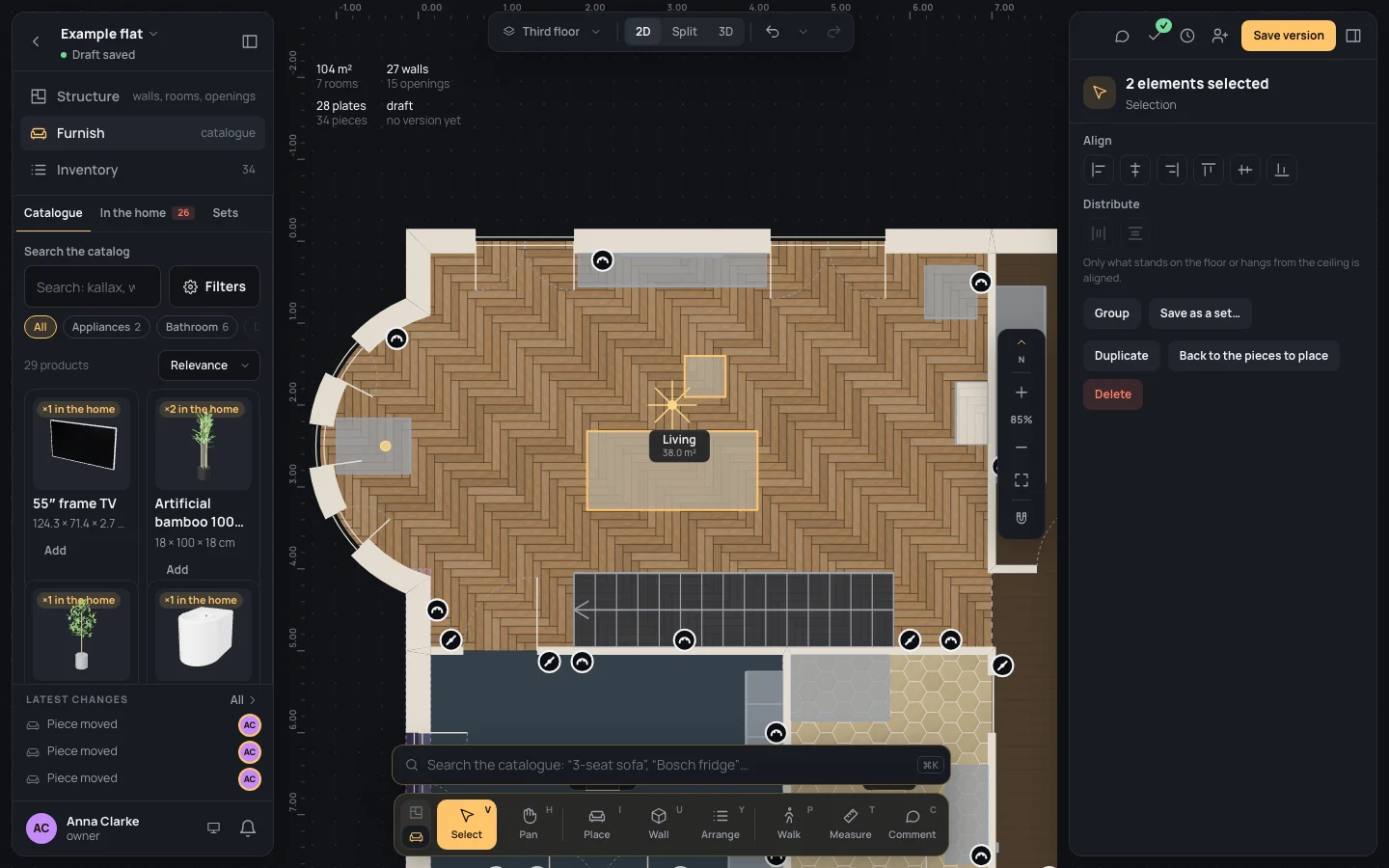Expand the Example flat project menu
Screen dimensions: 1389x868
109,34
